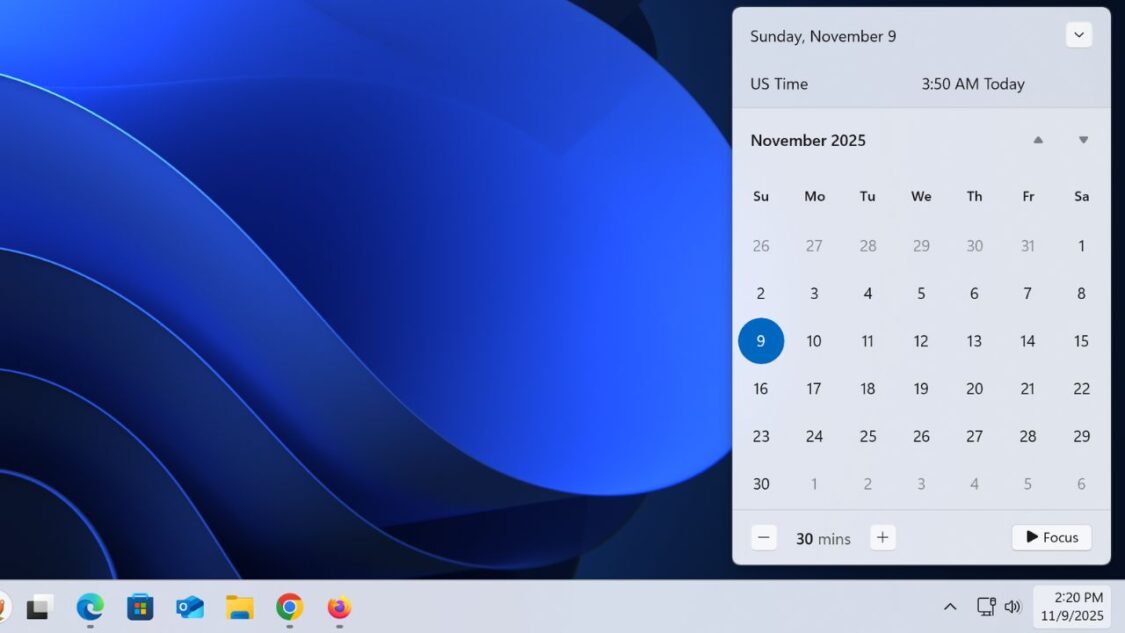Image resolution: width=1125 pixels, height=633 pixels.
Task: Decrease focus time with the minus button
Action: pos(763,538)
